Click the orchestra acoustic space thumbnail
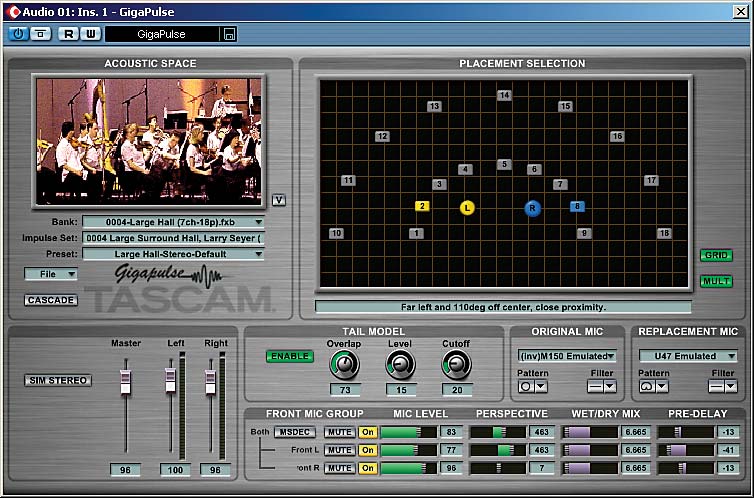754x498 pixels. click(149, 142)
